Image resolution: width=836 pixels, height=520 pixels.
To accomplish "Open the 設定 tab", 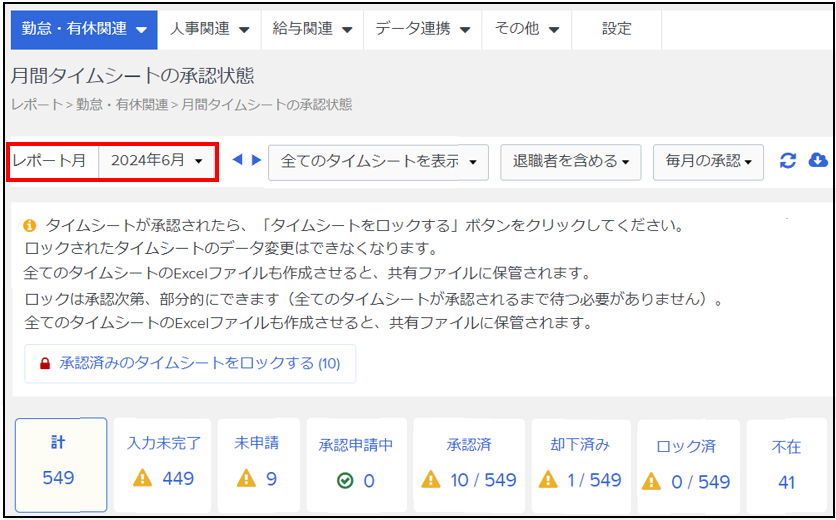I will 617,29.
